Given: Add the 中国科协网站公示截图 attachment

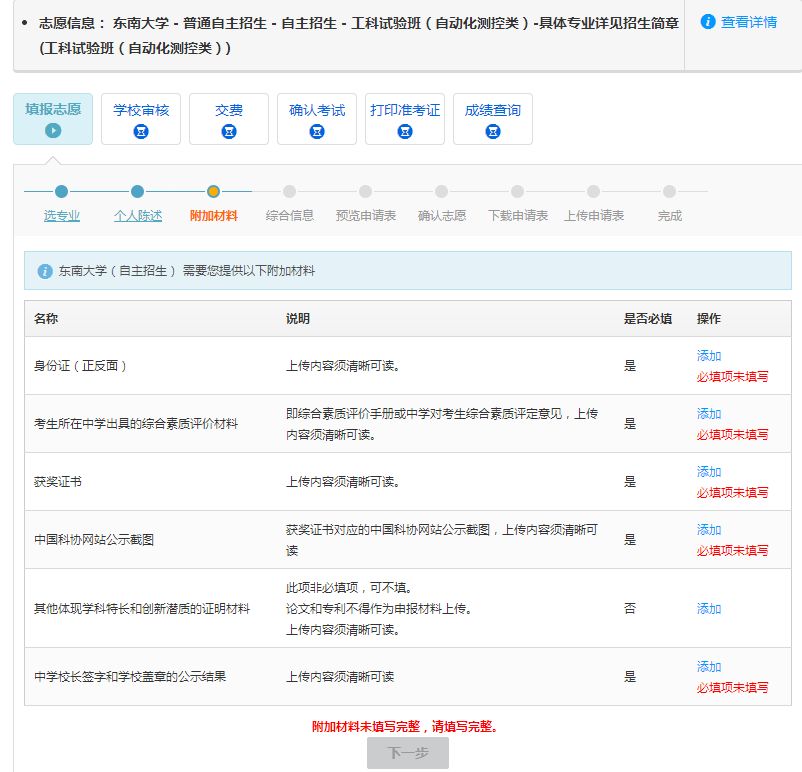Looking at the screenshot, I should click(x=709, y=530).
